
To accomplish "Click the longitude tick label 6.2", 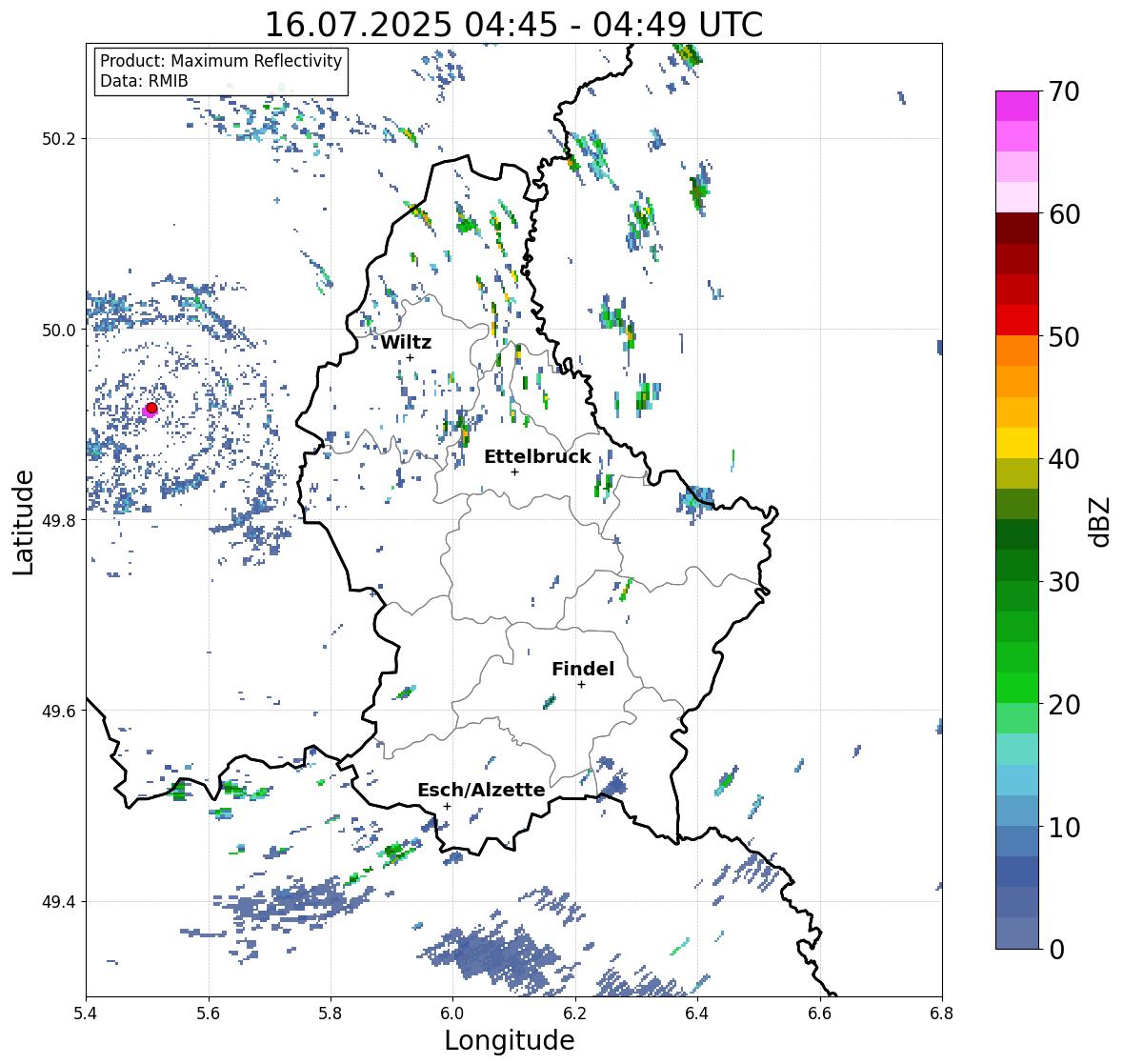I will point(575,1014).
